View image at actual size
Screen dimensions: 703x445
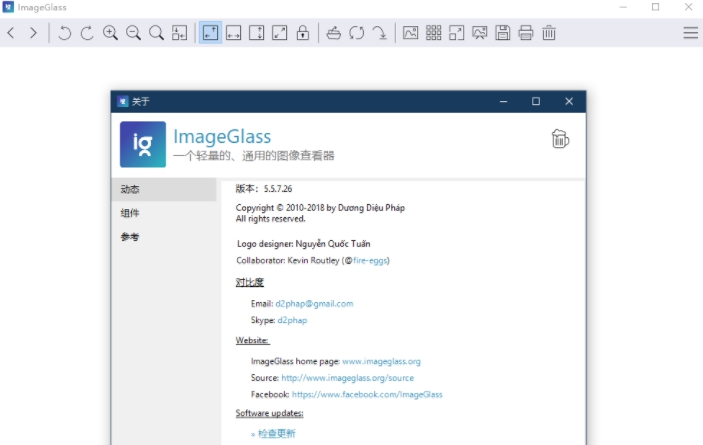point(156,33)
